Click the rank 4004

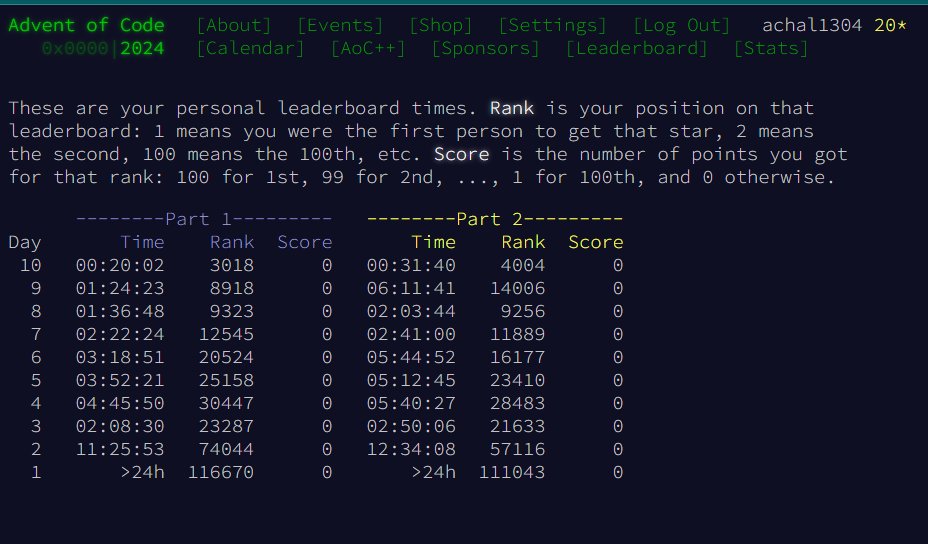(523, 265)
